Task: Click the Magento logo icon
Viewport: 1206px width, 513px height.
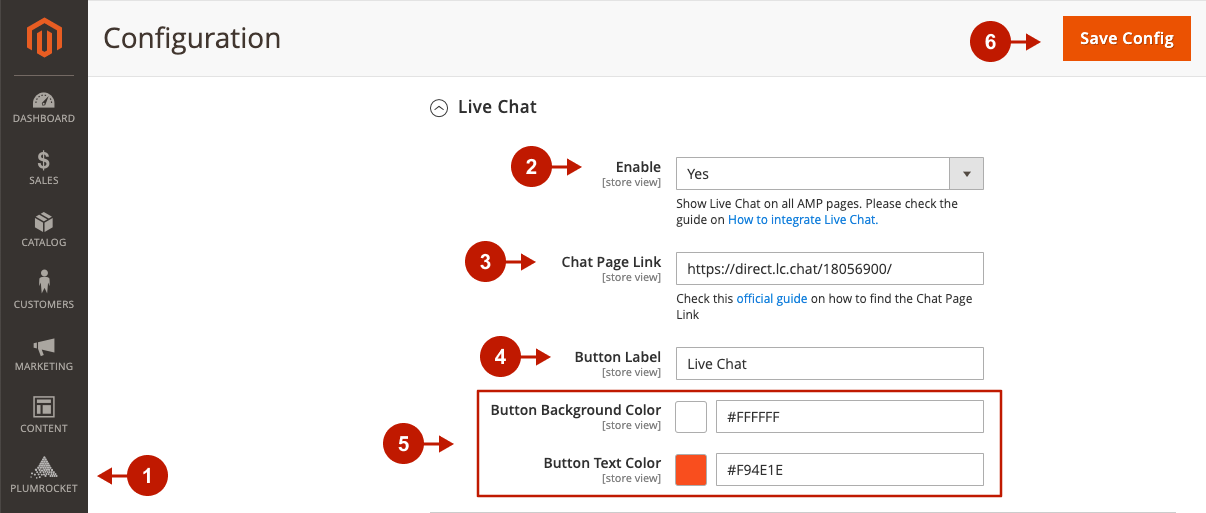Action: (44, 38)
